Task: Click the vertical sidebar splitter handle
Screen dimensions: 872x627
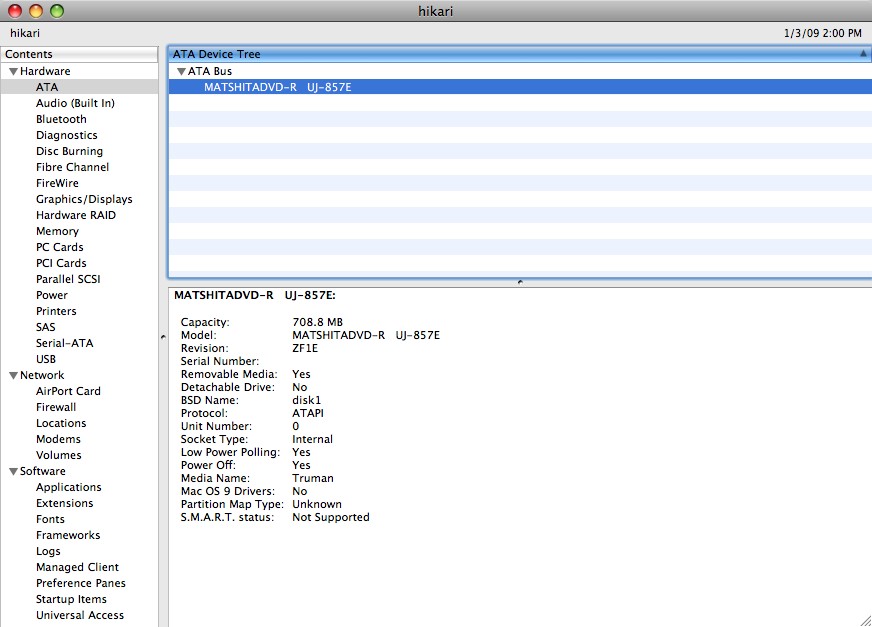Action: pos(163,337)
